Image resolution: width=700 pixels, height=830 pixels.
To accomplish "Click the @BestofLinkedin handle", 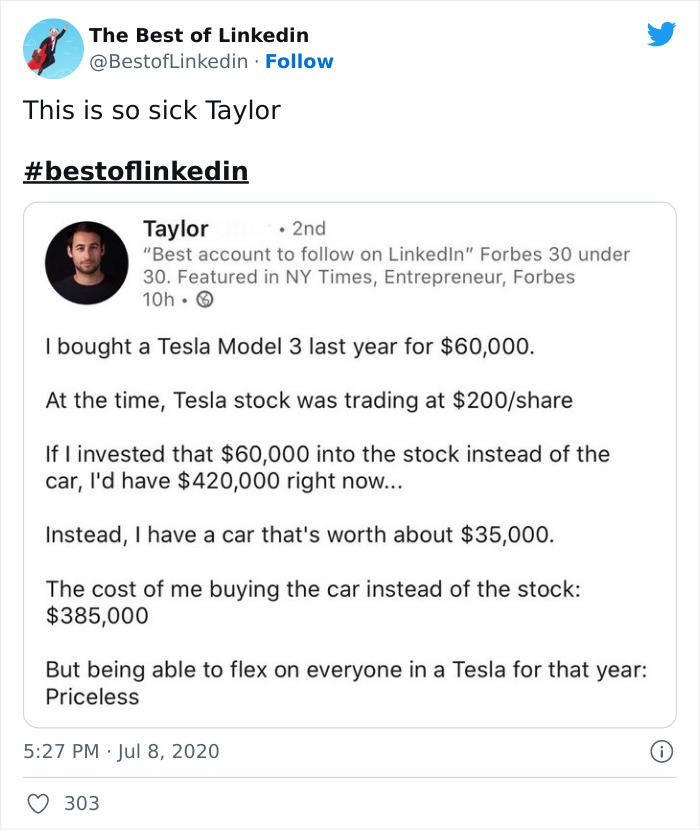I will coord(168,61).
